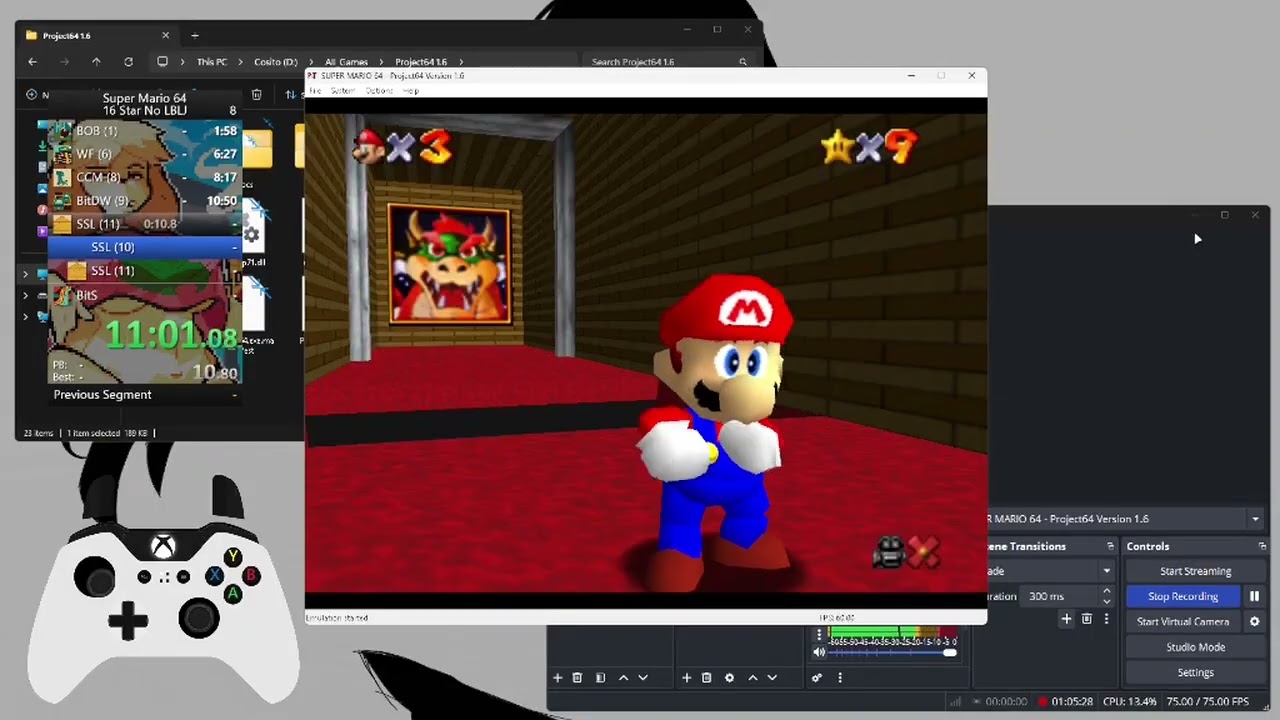
Task: Expand chevron after Cosito (D:) breadcrumb
Action: click(310, 62)
